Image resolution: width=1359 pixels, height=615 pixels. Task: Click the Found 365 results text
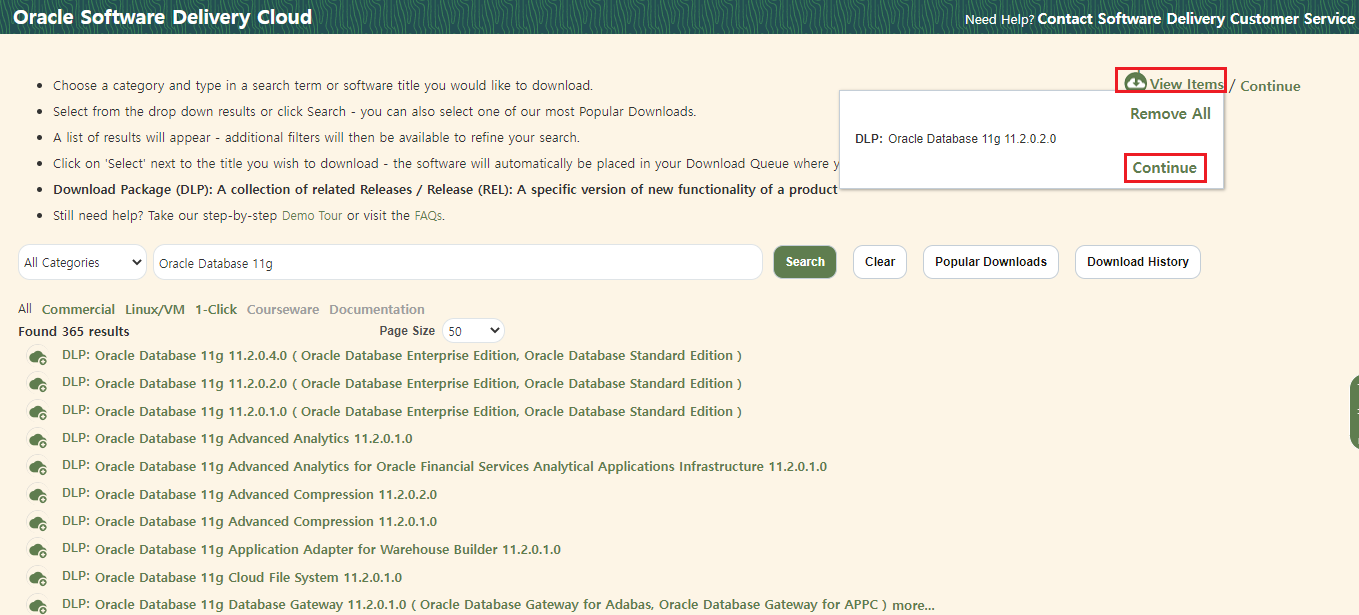tap(74, 331)
